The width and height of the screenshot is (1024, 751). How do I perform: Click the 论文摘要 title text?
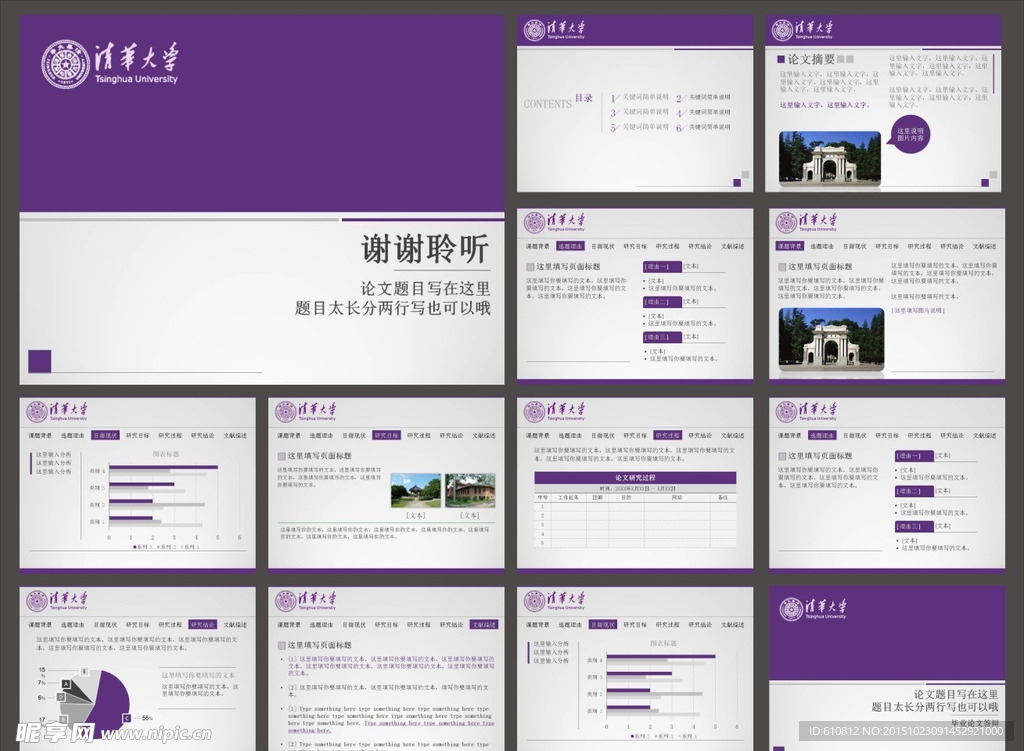[x=811, y=59]
